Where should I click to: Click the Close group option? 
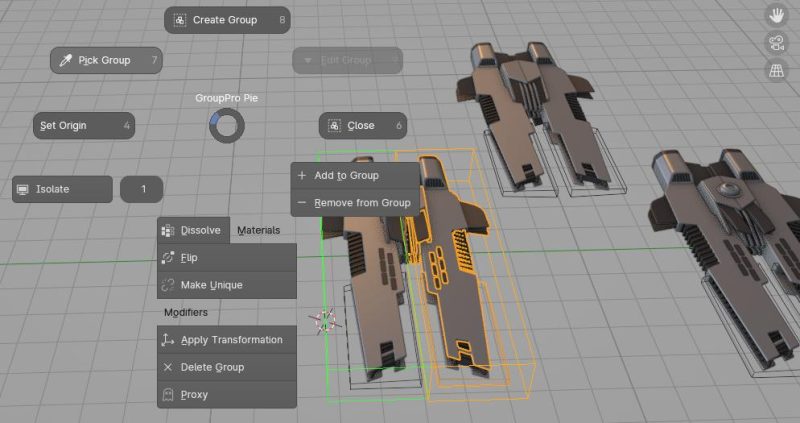[362, 126]
